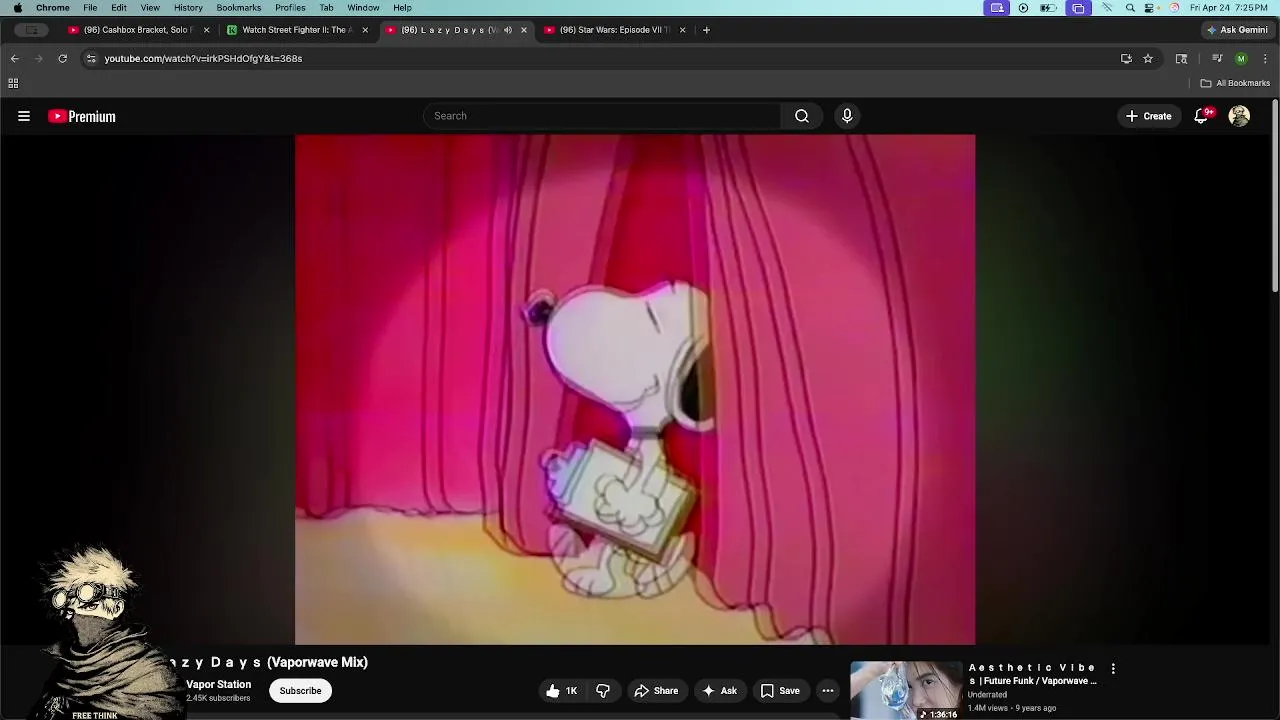Open macOS Spotlight search icon

(1130, 8)
